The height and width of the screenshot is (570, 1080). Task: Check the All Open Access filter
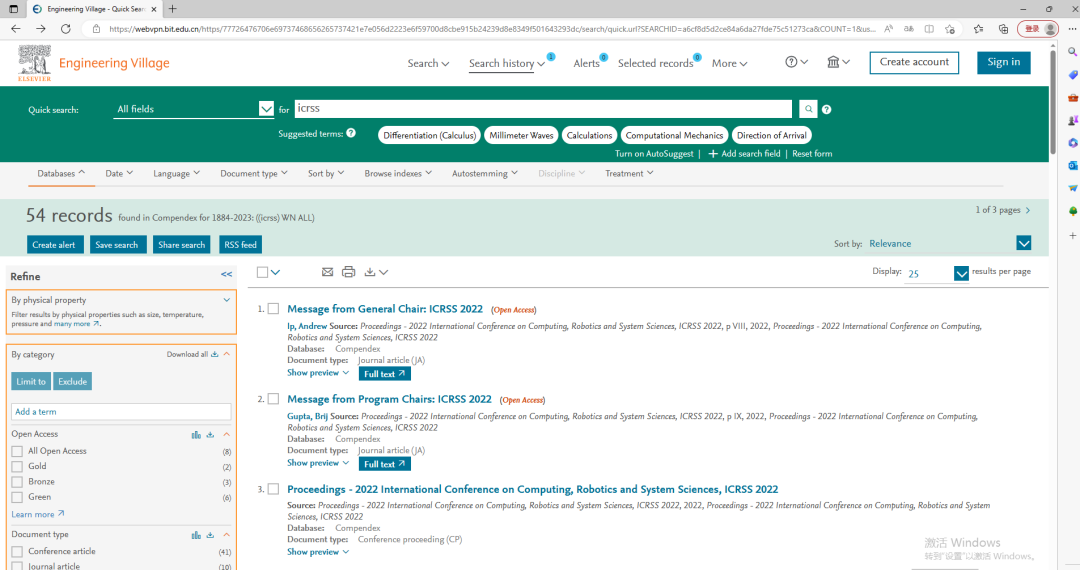click(x=17, y=452)
